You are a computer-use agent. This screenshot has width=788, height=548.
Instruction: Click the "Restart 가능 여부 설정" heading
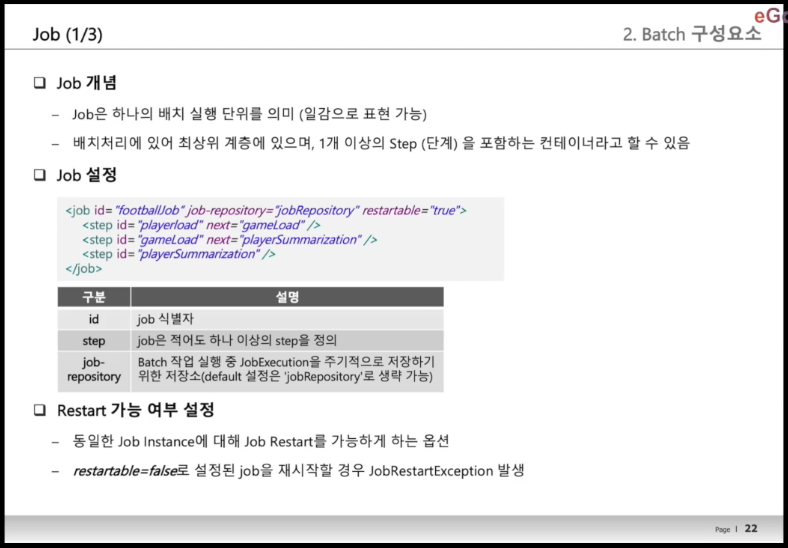tap(136, 410)
